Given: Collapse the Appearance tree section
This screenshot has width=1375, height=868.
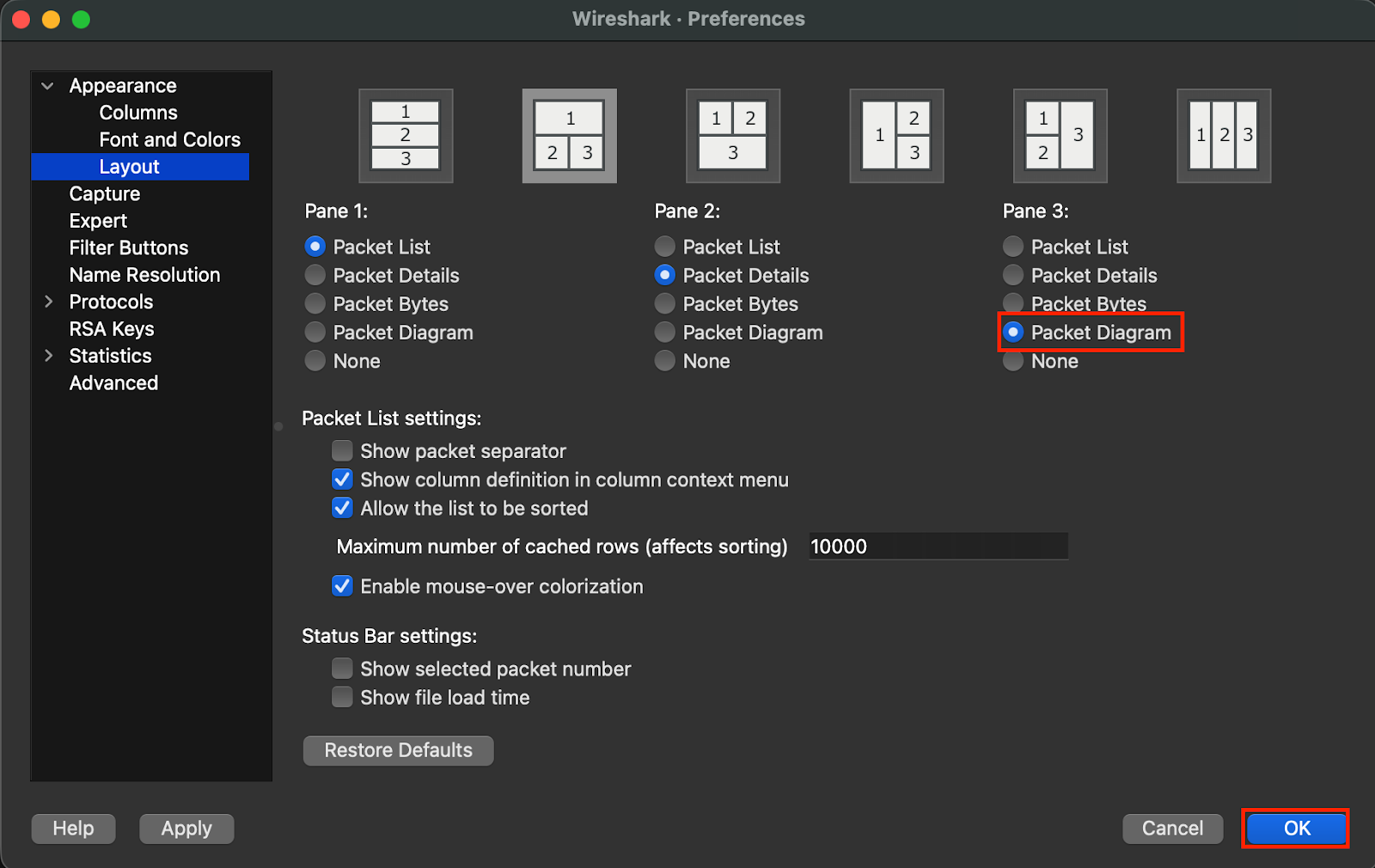Looking at the screenshot, I should click(x=48, y=86).
